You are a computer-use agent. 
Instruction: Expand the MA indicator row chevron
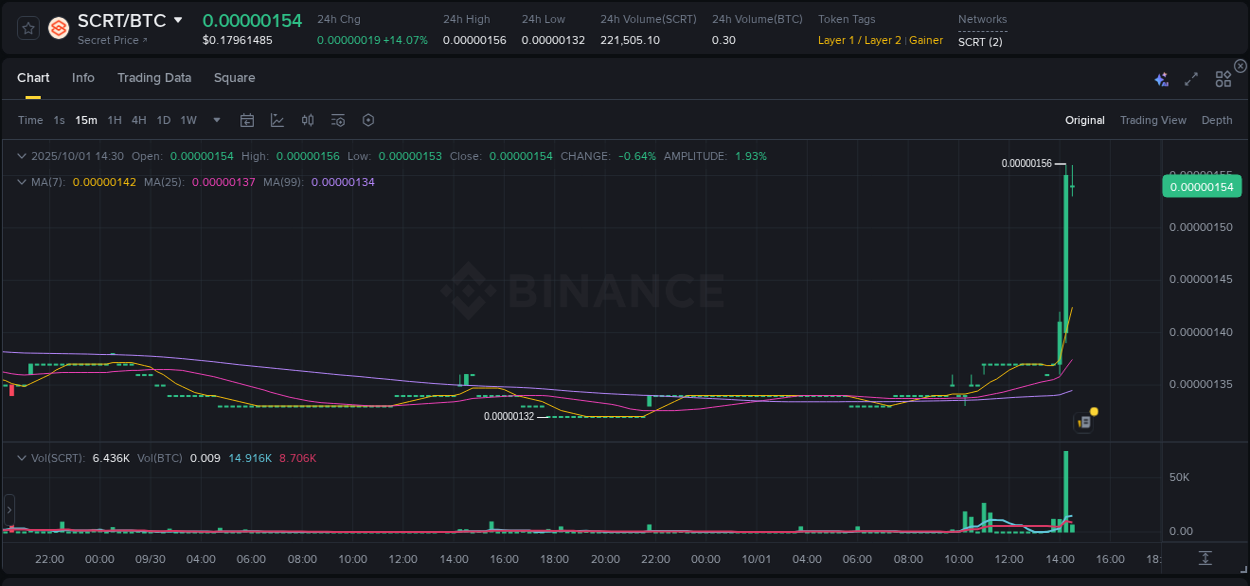coord(21,182)
